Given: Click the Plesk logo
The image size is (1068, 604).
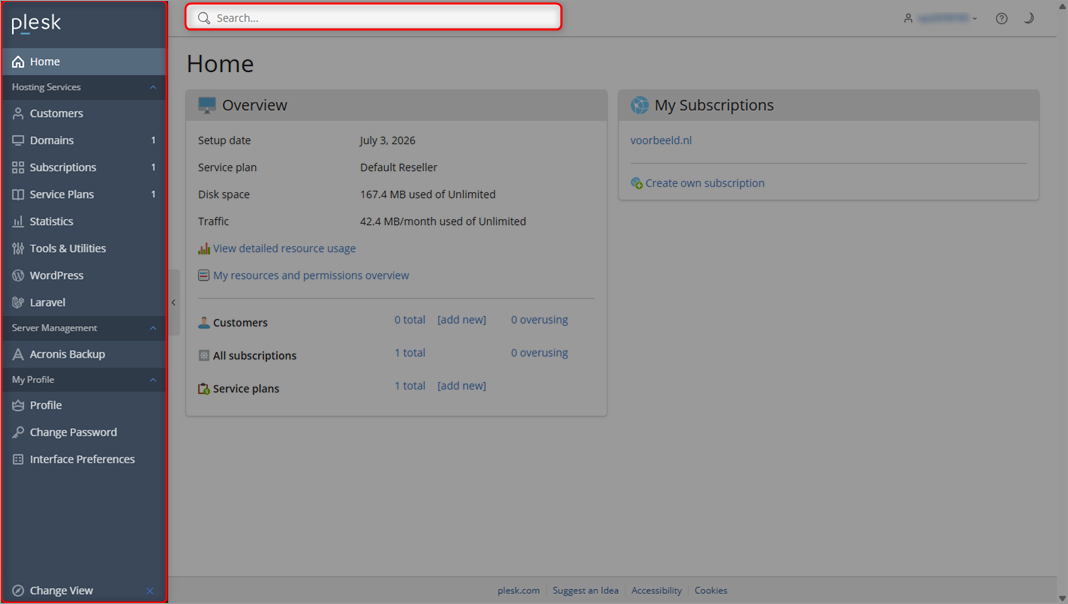Looking at the screenshot, I should point(36,24).
